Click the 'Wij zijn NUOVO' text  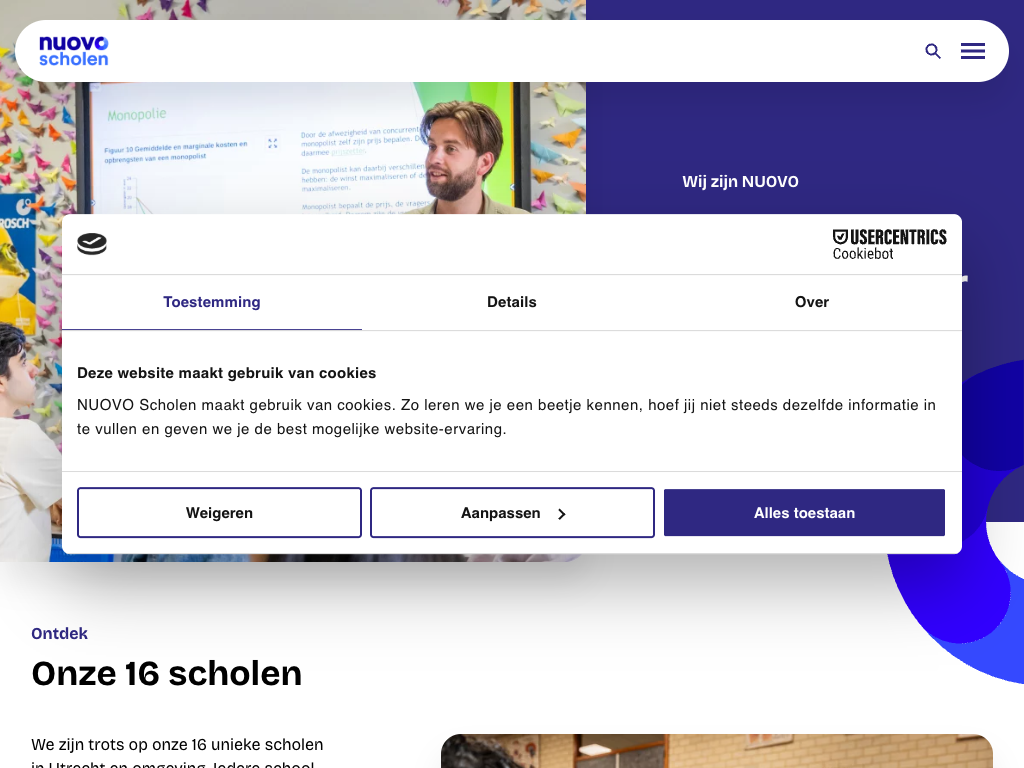coord(740,182)
